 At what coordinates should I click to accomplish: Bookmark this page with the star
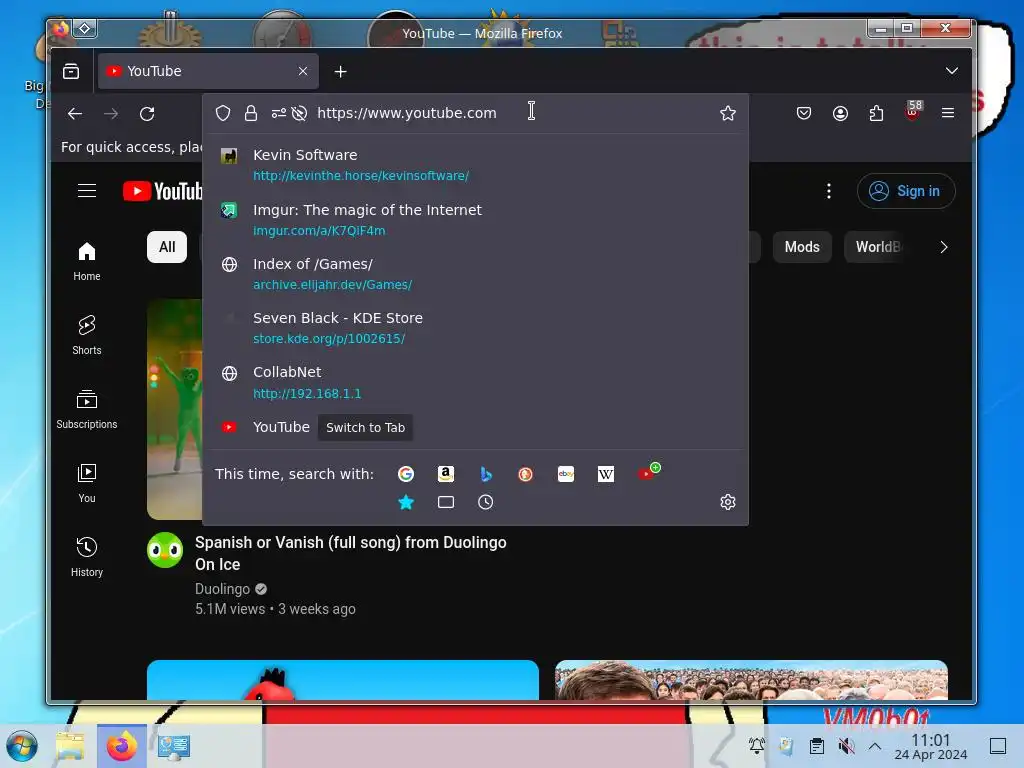click(x=728, y=113)
